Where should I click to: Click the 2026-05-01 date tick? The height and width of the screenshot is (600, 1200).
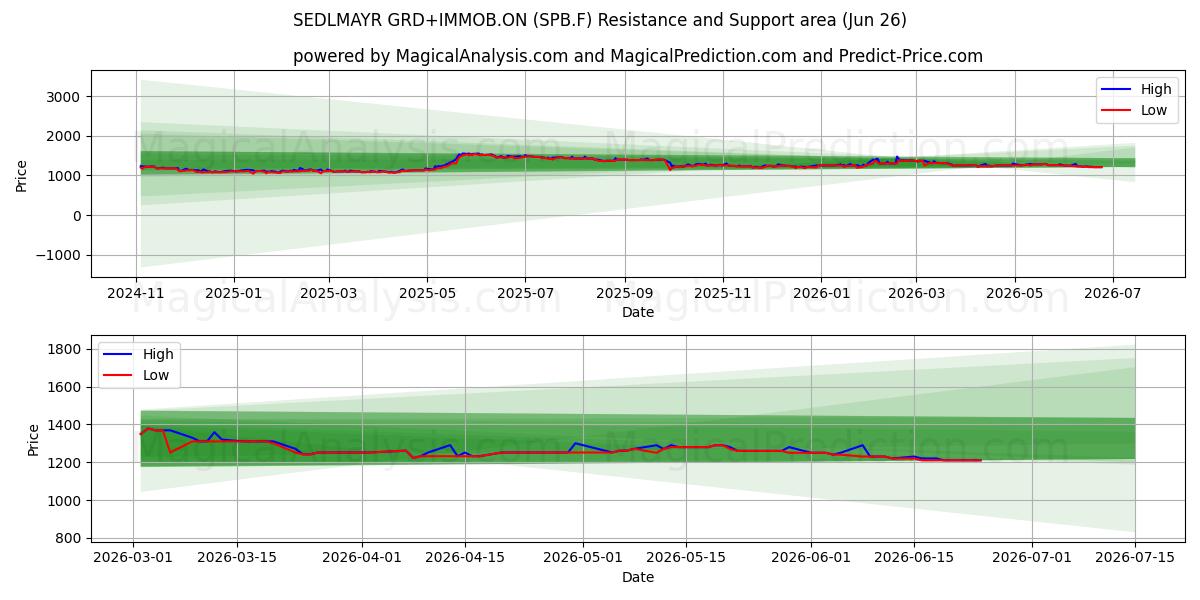[582, 557]
